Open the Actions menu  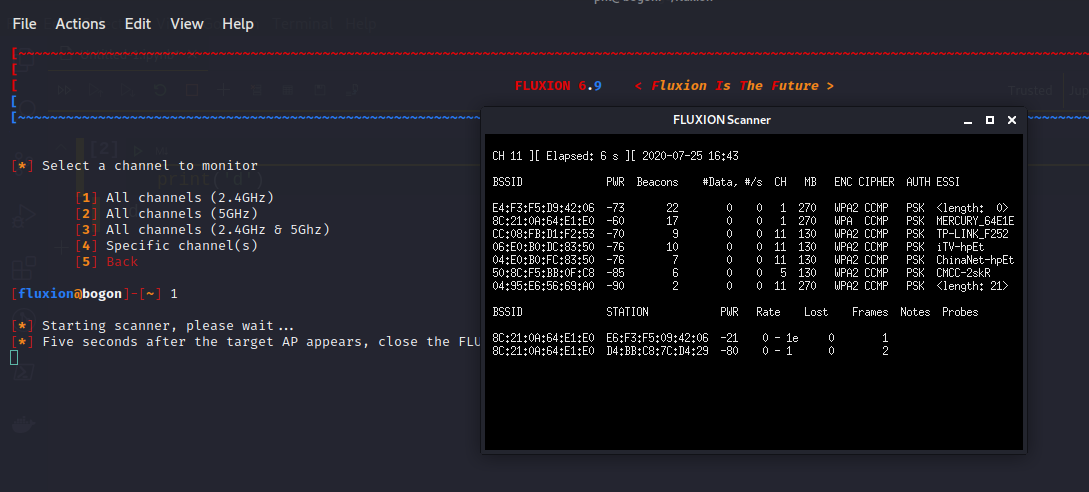point(80,24)
